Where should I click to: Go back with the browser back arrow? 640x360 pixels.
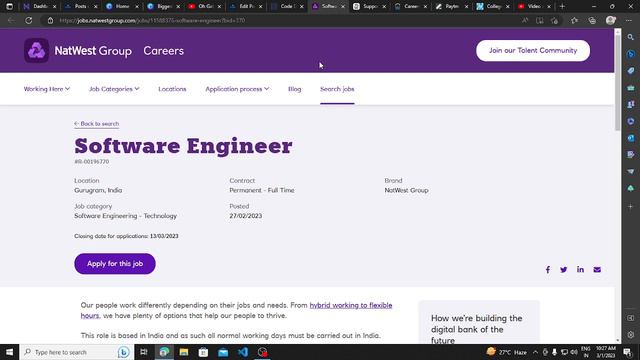coord(11,20)
